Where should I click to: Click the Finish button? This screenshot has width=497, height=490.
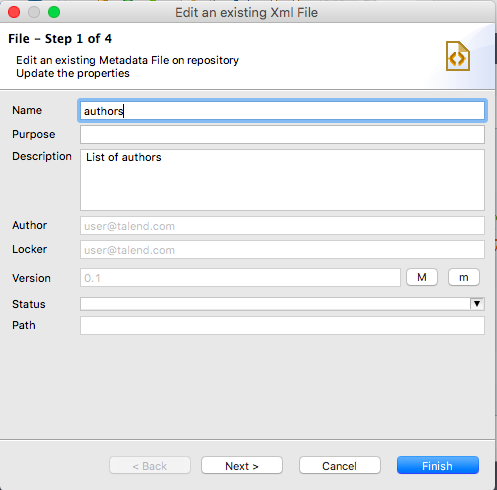coord(438,465)
